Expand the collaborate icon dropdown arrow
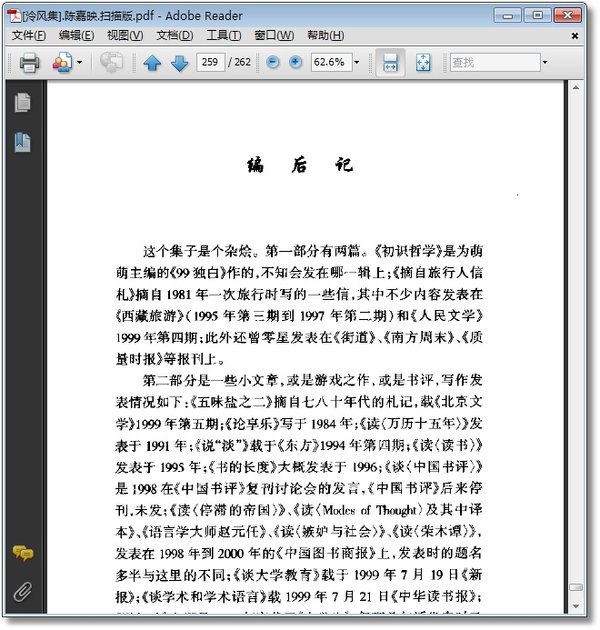The width and height of the screenshot is (600, 630). coord(80,63)
